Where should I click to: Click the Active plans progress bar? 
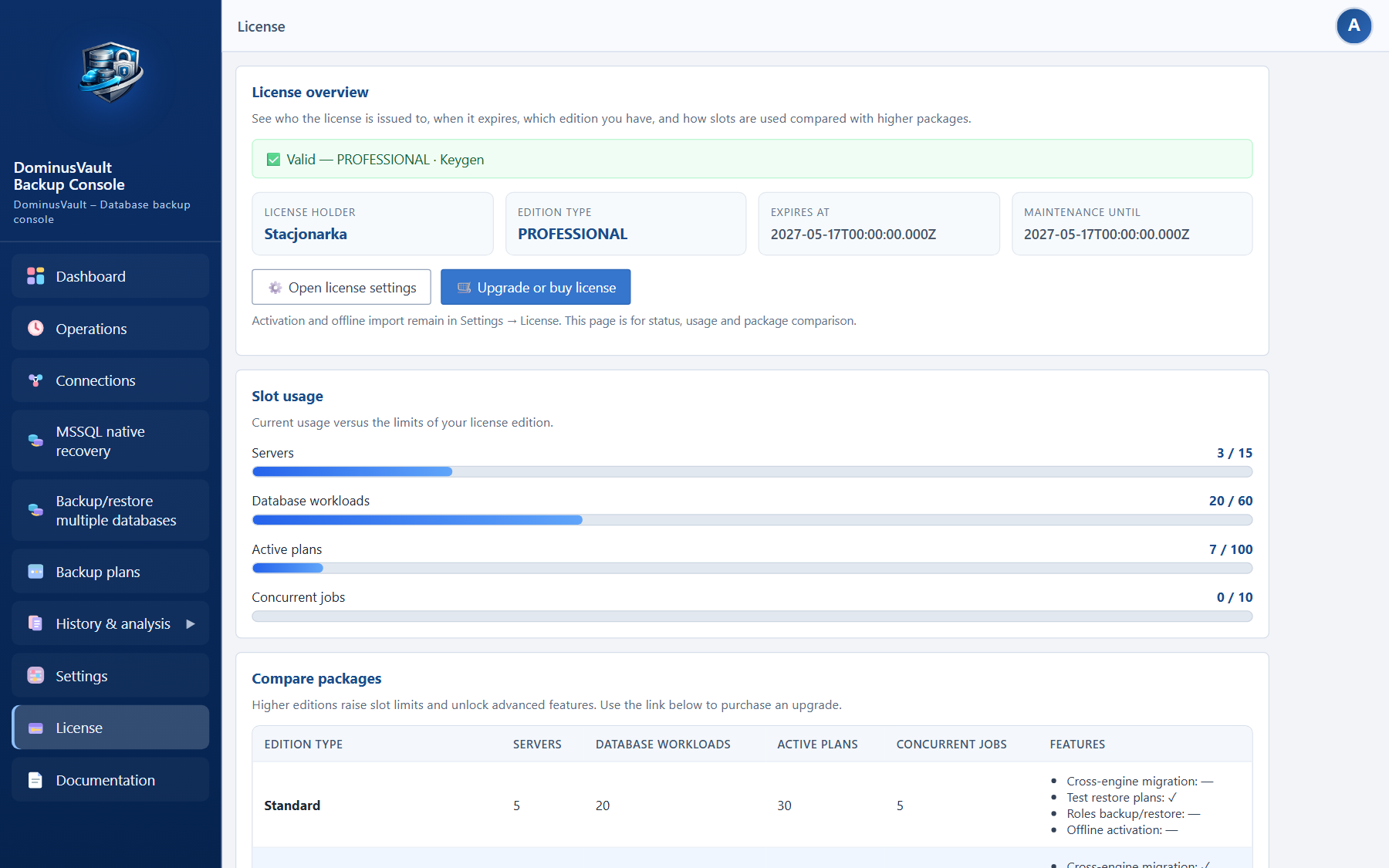752,568
